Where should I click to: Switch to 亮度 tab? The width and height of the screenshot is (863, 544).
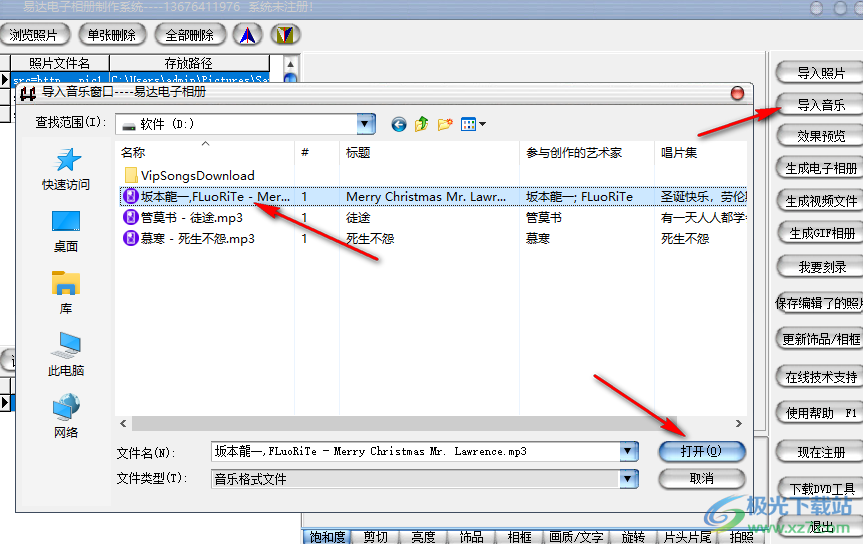coord(423,537)
